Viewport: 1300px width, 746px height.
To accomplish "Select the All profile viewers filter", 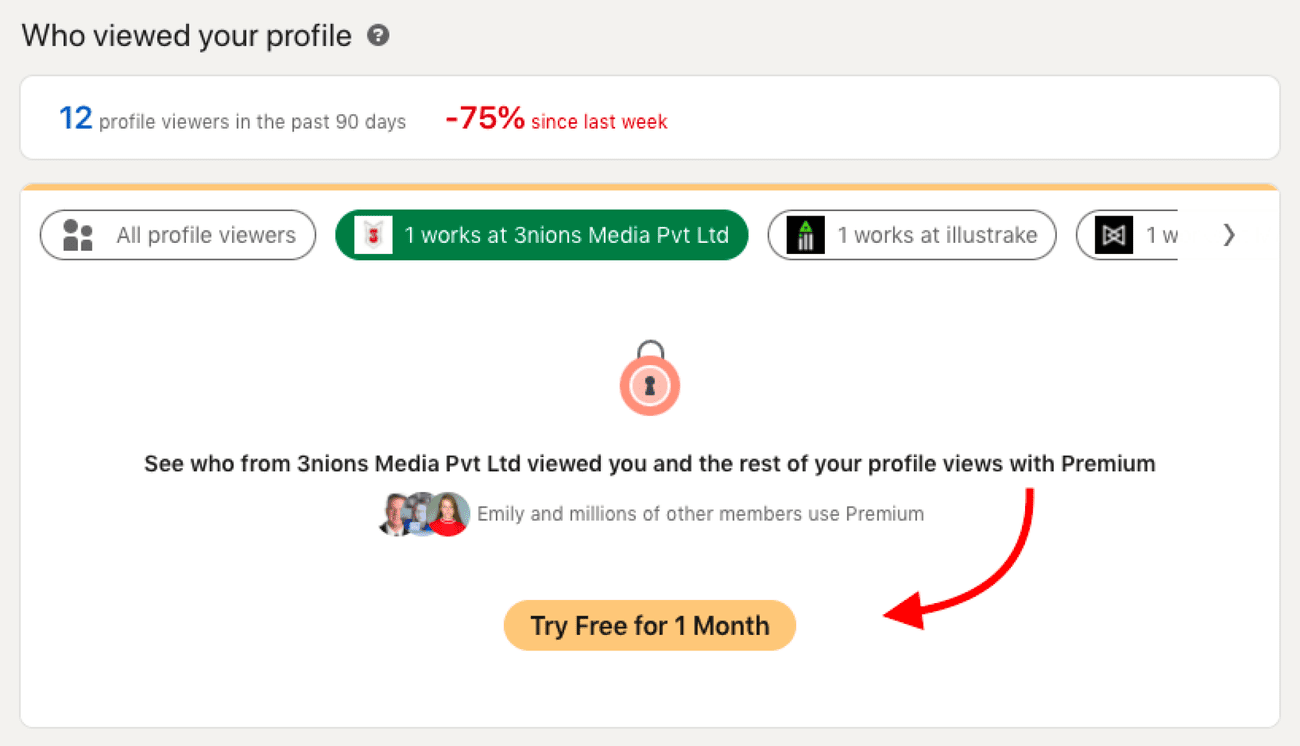I will tap(178, 236).
